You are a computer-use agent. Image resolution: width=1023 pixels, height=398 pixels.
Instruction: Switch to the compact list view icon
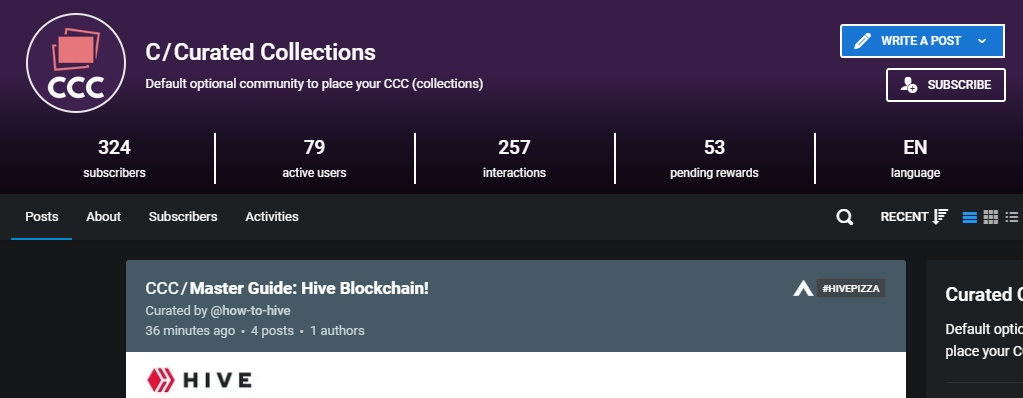1012,217
